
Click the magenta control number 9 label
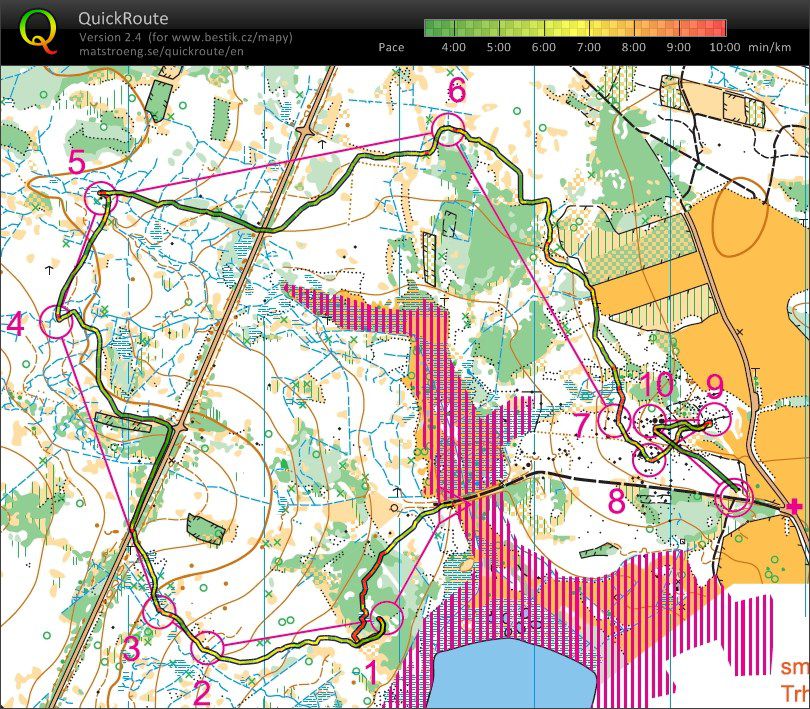(715, 386)
